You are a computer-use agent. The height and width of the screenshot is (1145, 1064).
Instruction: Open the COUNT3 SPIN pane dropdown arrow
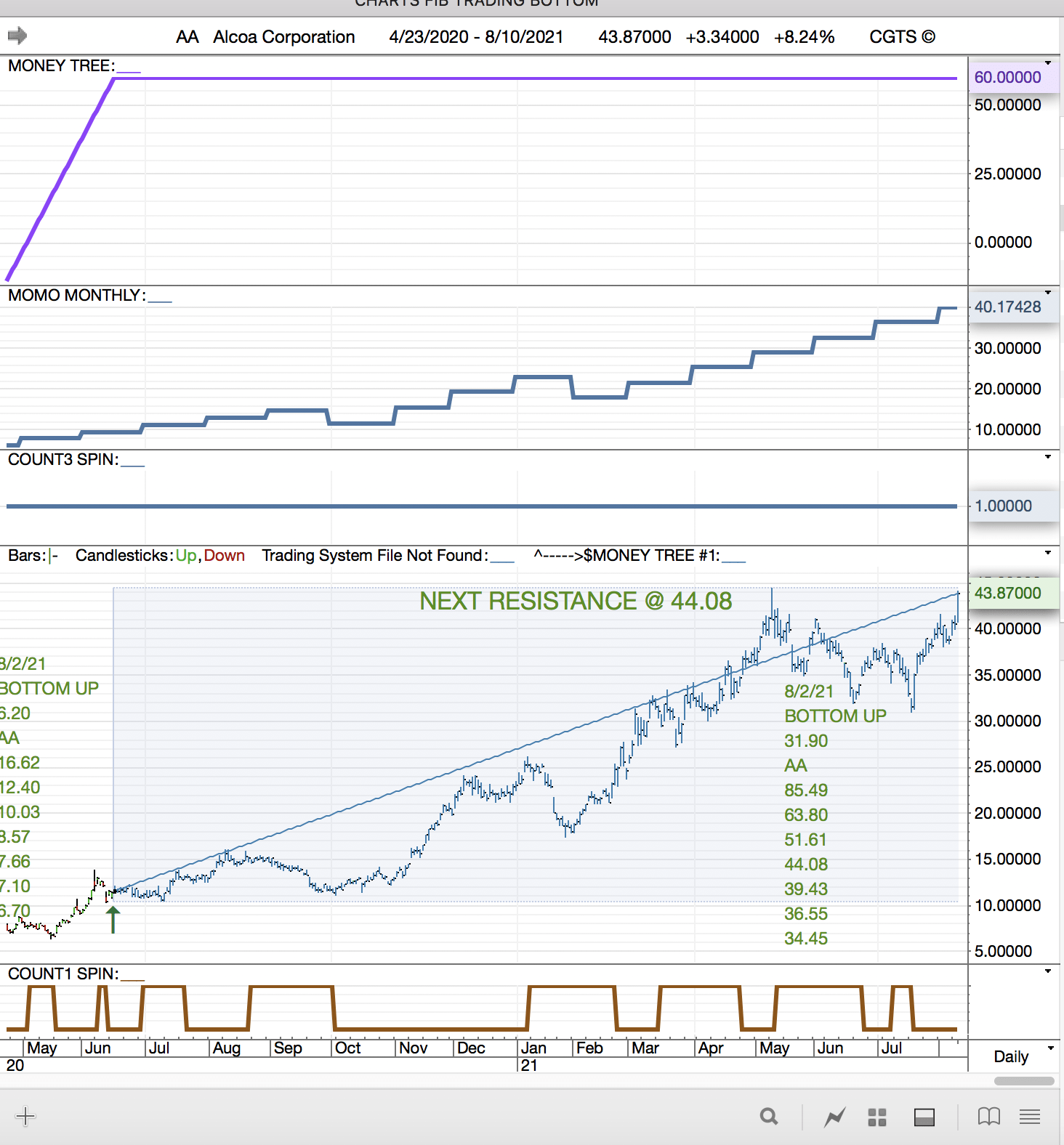tap(1048, 457)
